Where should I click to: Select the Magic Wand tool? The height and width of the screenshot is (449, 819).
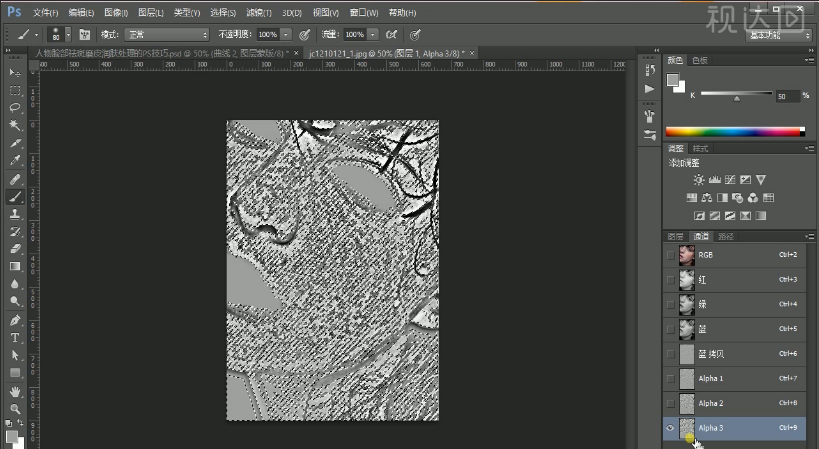tap(15, 125)
